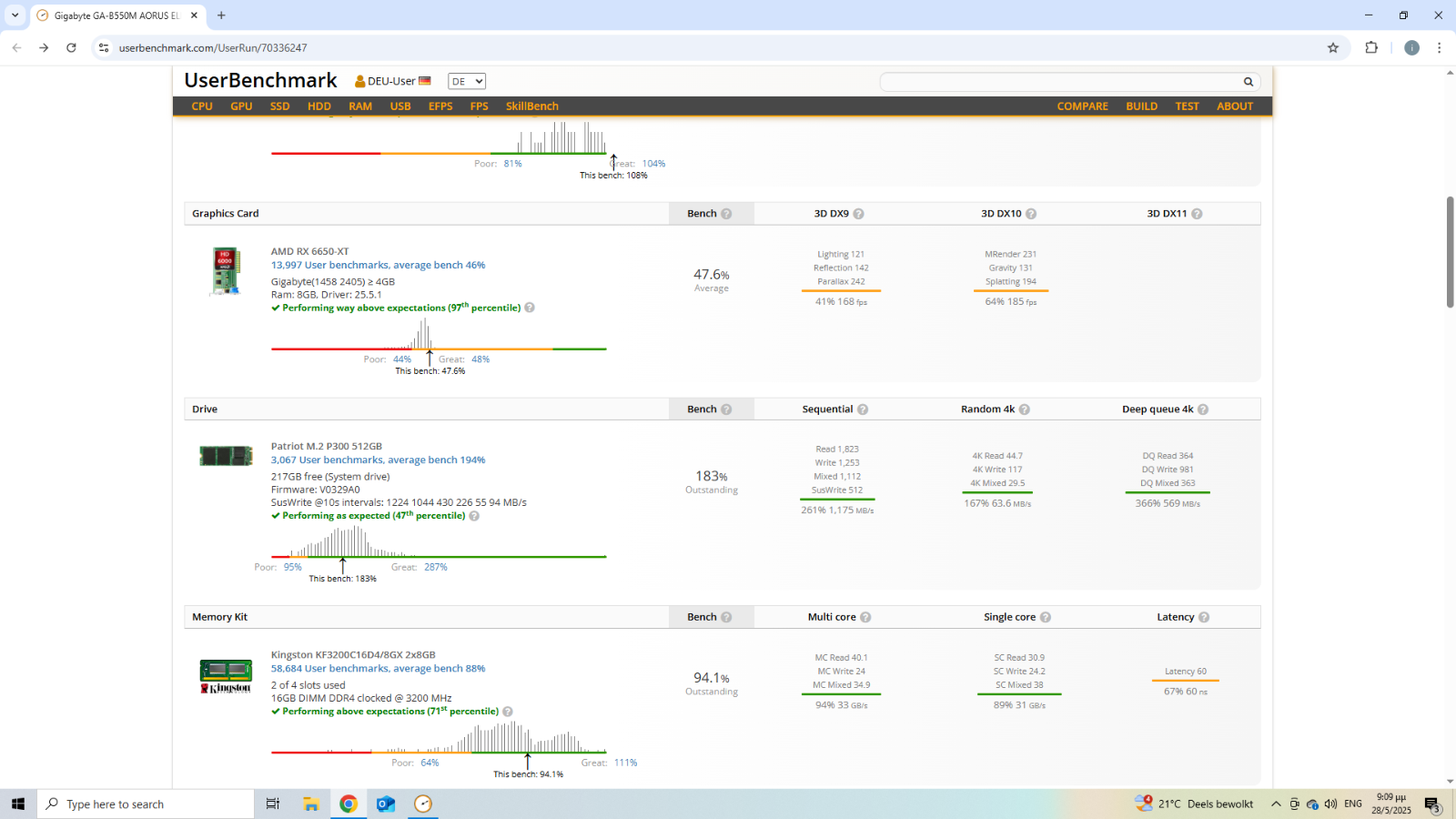Open the ABOUT page
This screenshot has width=1456, height=819.
pyautogui.click(x=1235, y=106)
